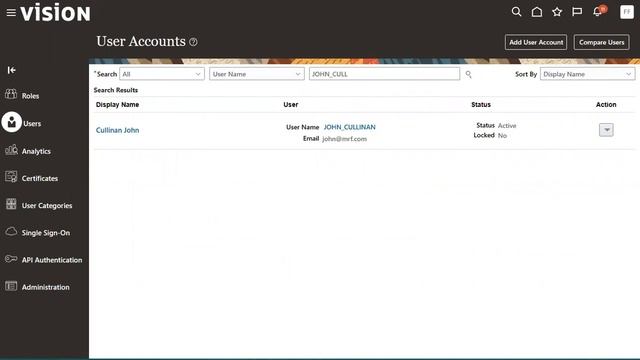
Task: Expand the Sort By 'Display Name' dropdown
Action: click(x=587, y=74)
